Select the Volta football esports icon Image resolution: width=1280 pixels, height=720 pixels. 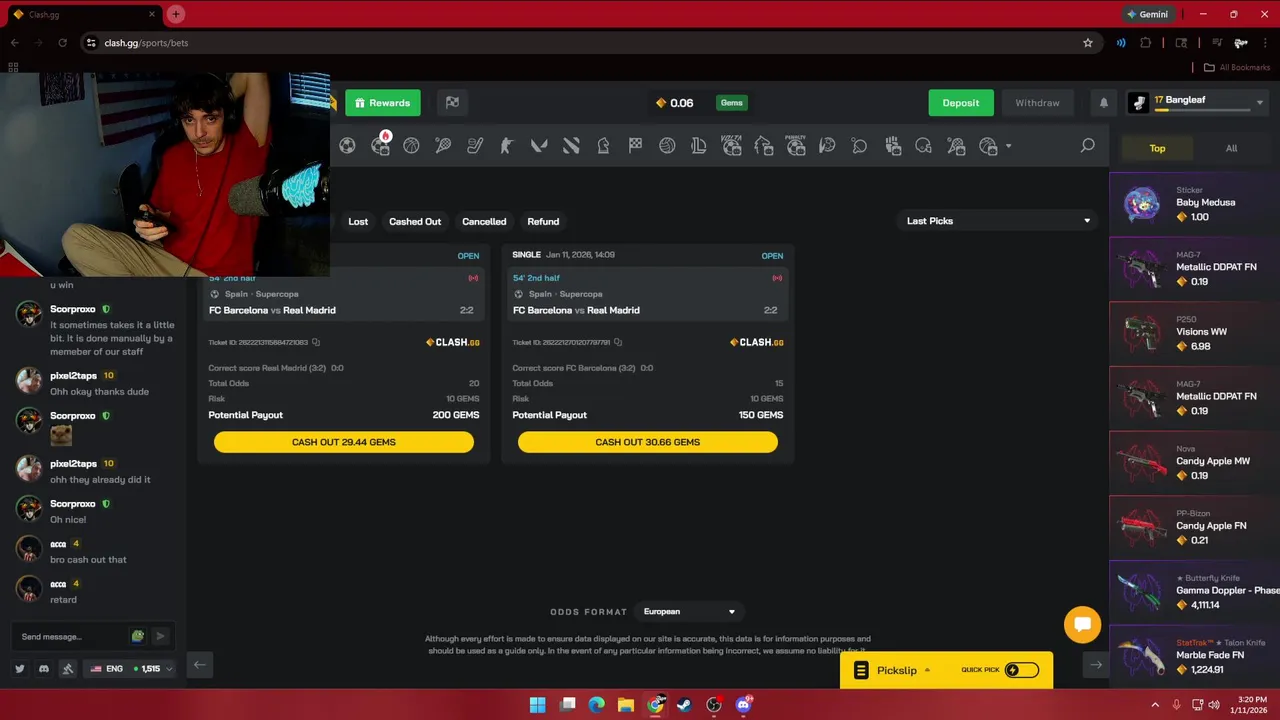(x=731, y=146)
